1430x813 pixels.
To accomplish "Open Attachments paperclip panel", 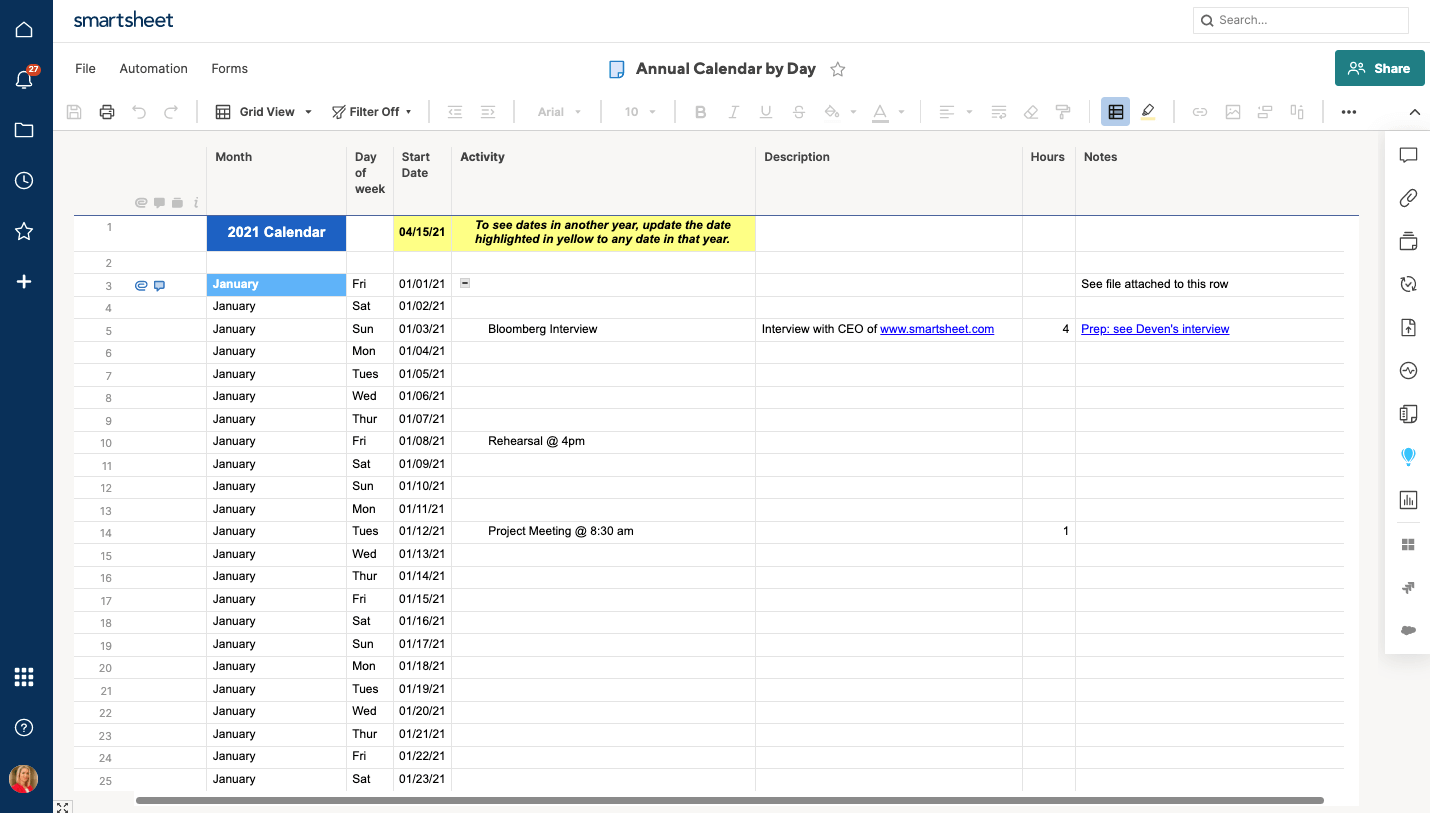I will [1408, 198].
